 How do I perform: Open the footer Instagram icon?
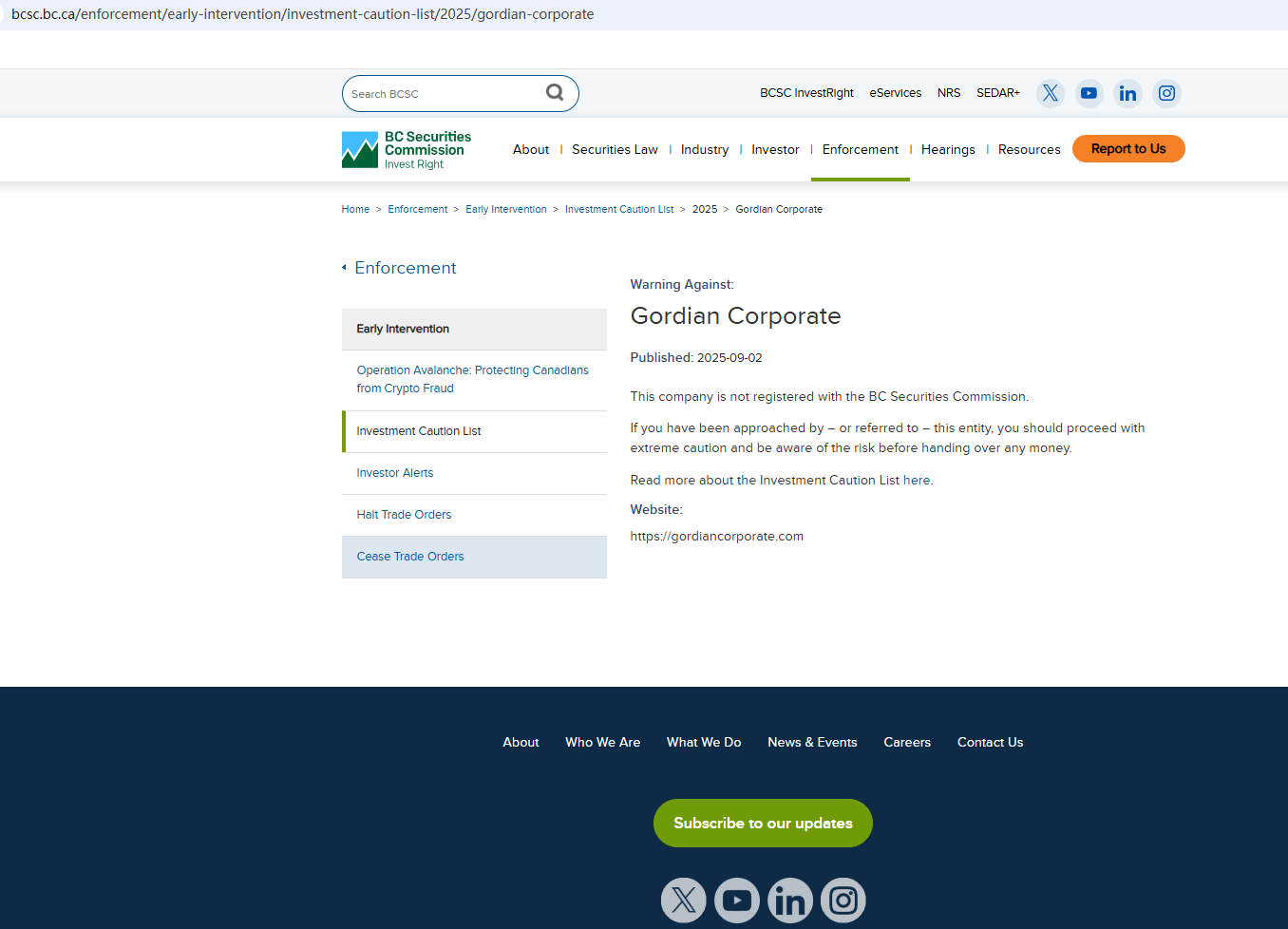coord(843,901)
